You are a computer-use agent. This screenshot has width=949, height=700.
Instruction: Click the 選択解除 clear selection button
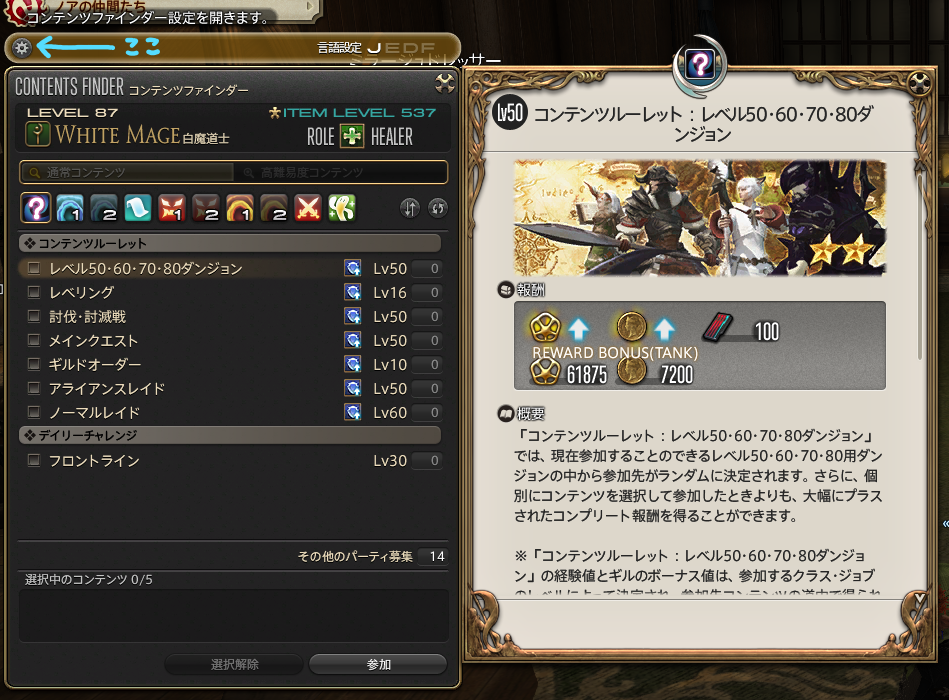click(234, 664)
